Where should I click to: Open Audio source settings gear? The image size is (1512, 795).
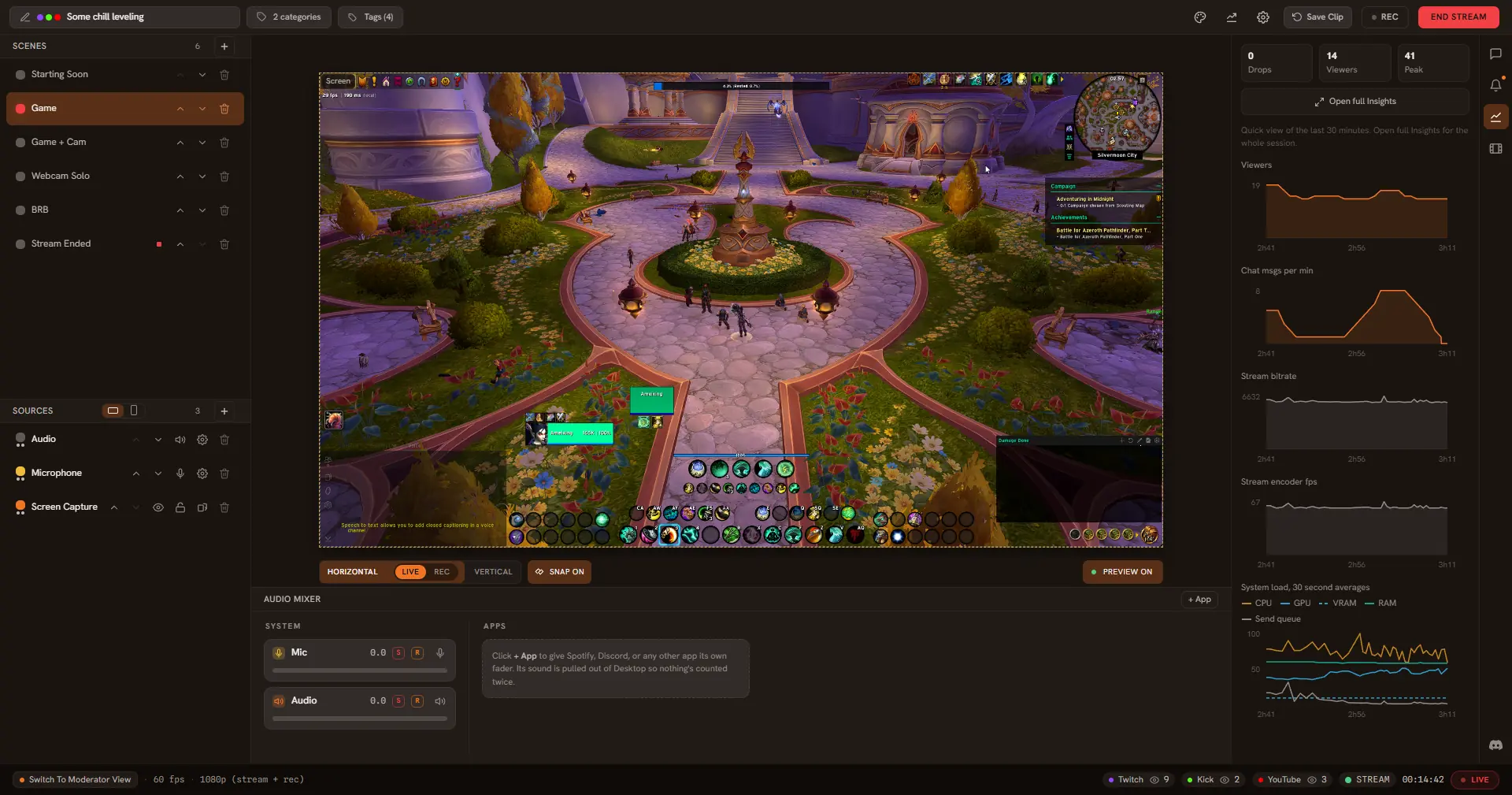(202, 440)
